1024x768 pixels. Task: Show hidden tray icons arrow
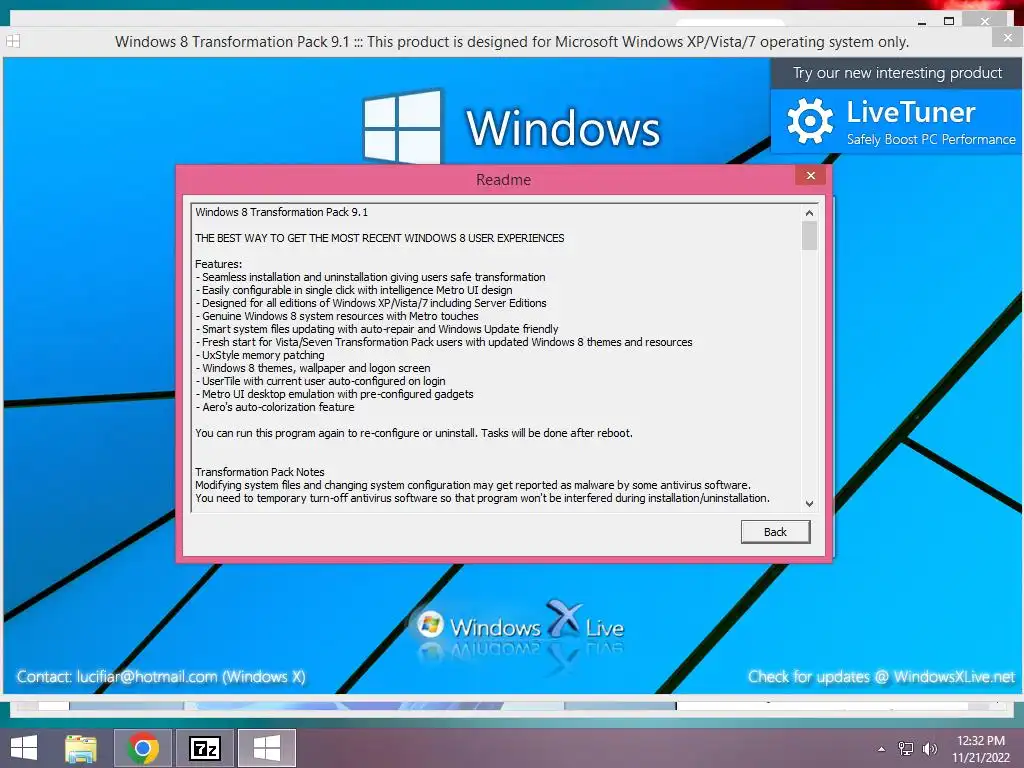tap(882, 749)
